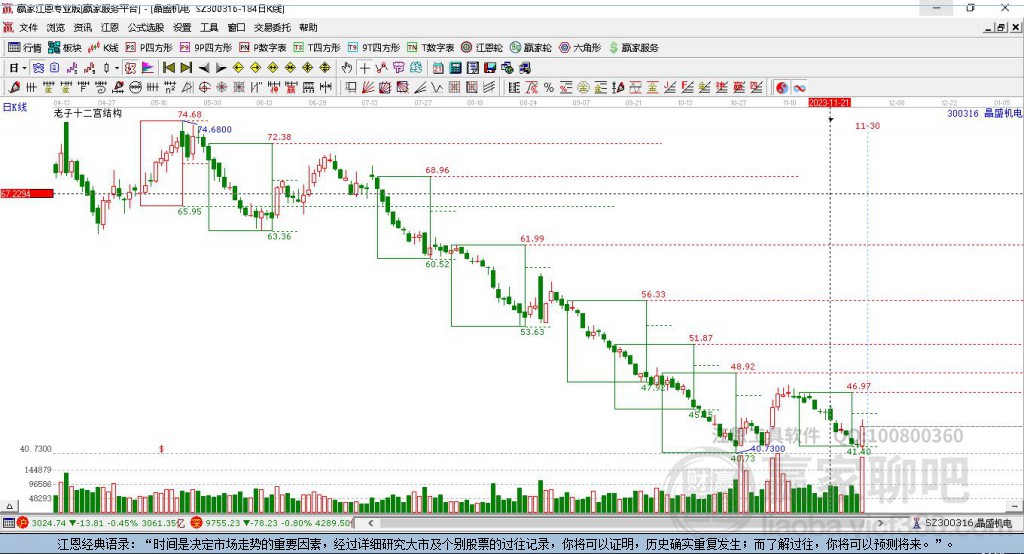The height and width of the screenshot is (554, 1024).
Task: Select the 2023-11-21 red date marker
Action: 829,103
